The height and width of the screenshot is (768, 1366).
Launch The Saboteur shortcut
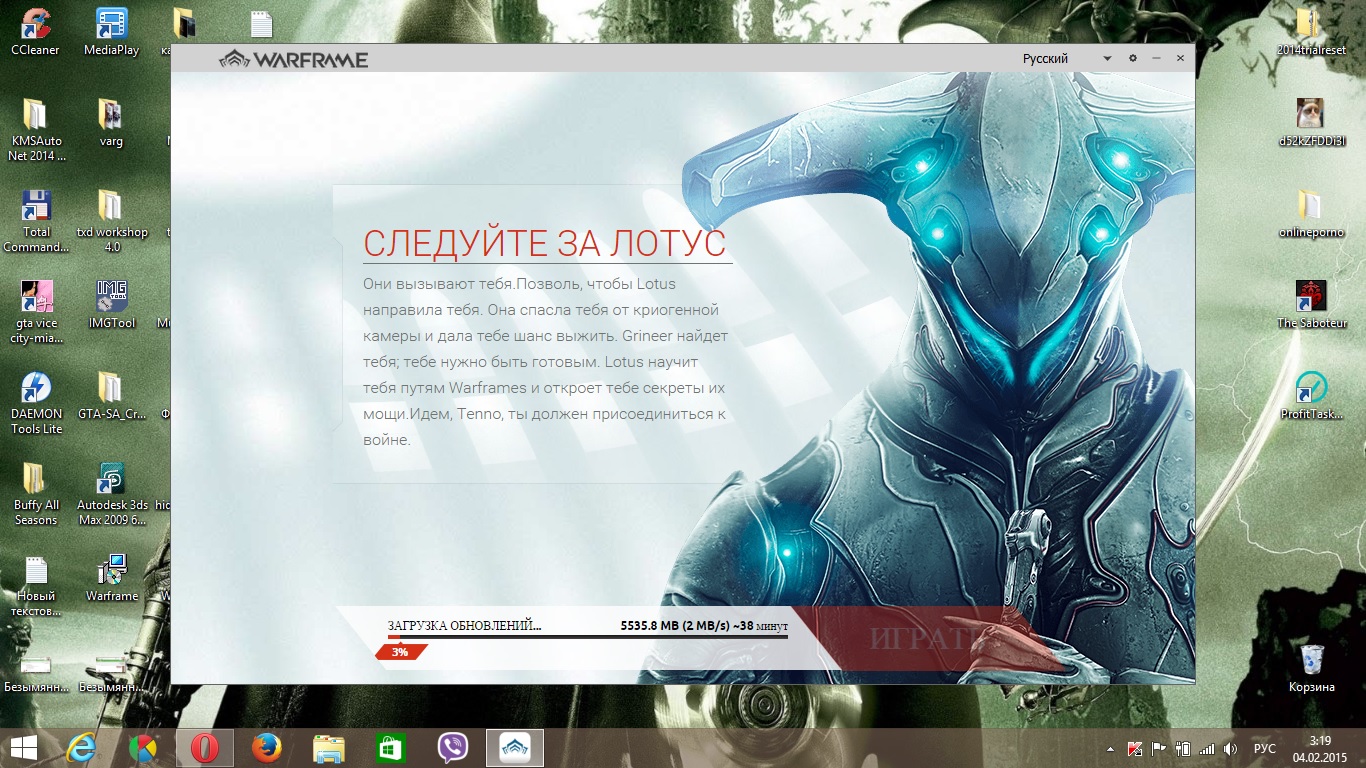click(1310, 305)
